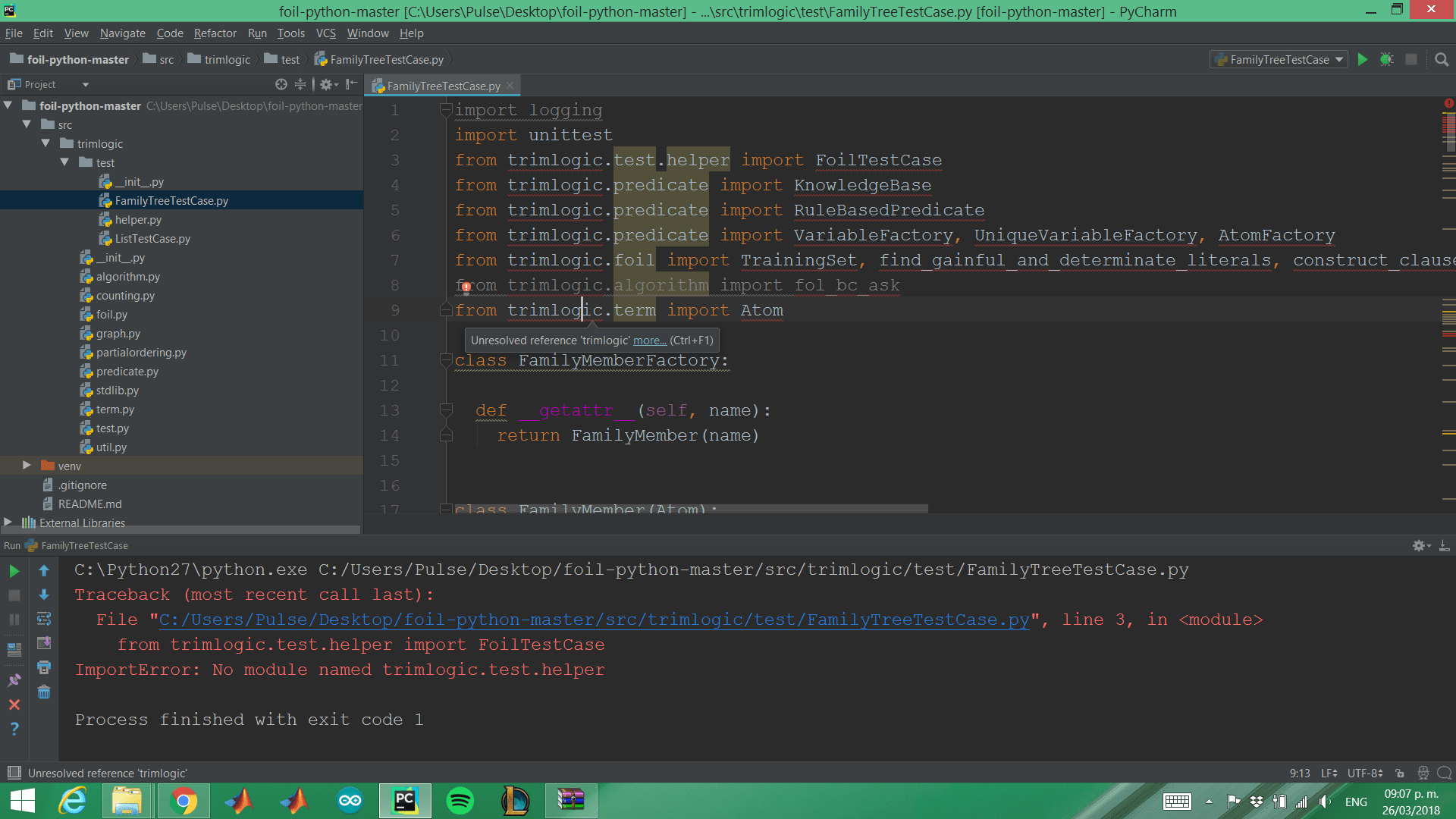Click scroll-to-source target icon in Project panel

click(x=281, y=84)
